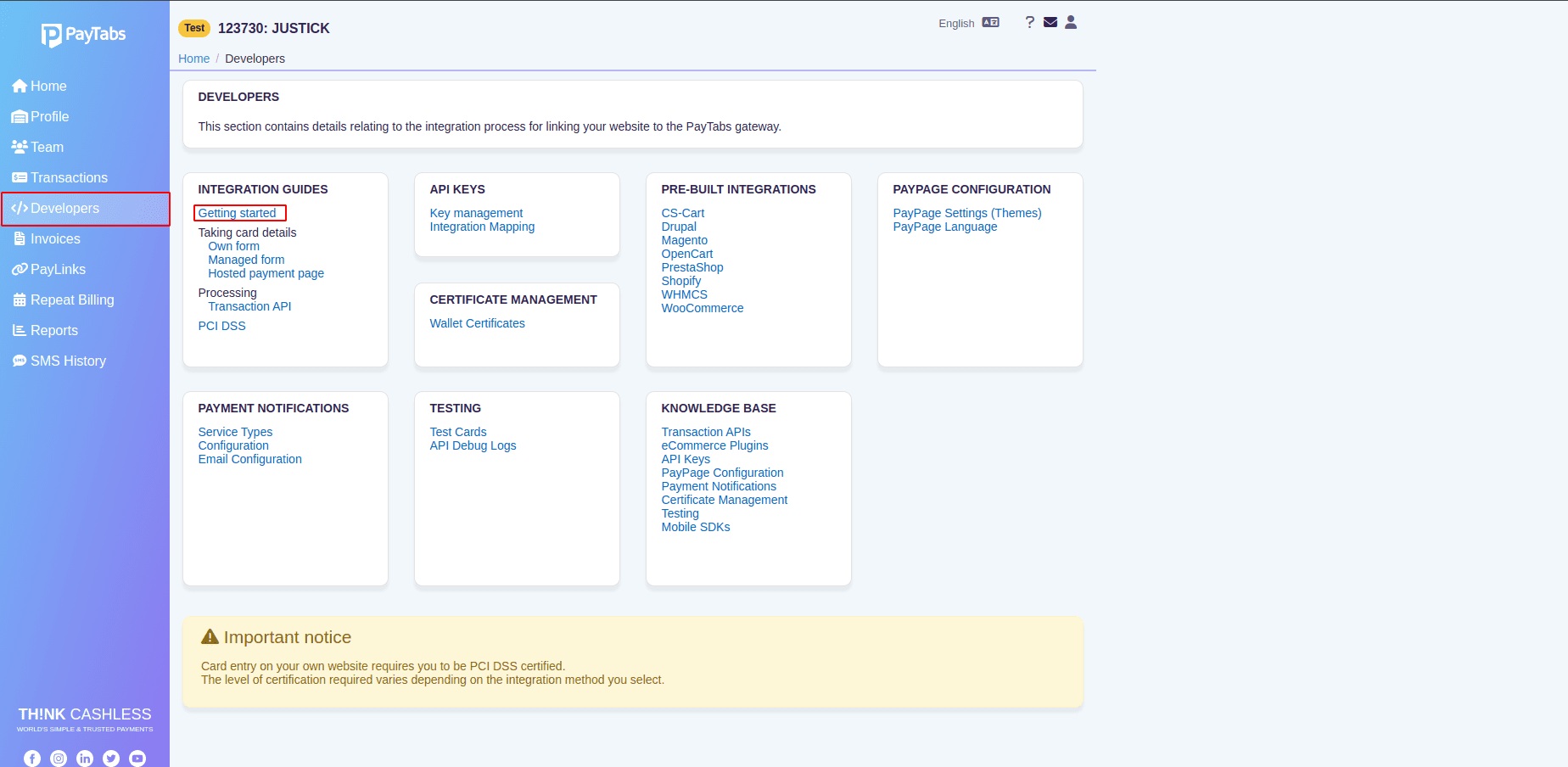Open the PrestaShop integration link
Screen dimensions: 1568x767
coord(692,267)
